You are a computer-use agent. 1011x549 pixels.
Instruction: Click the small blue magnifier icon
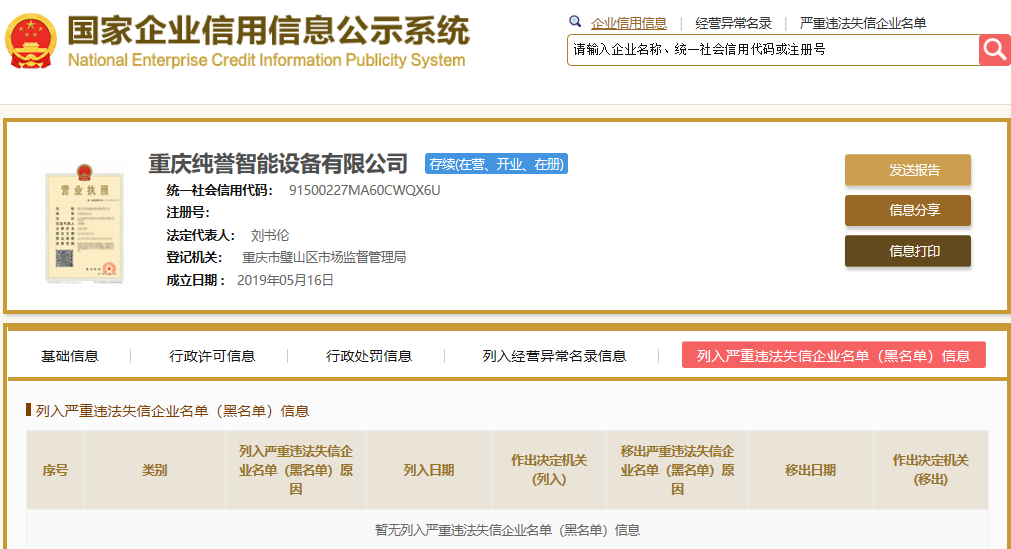coord(575,22)
